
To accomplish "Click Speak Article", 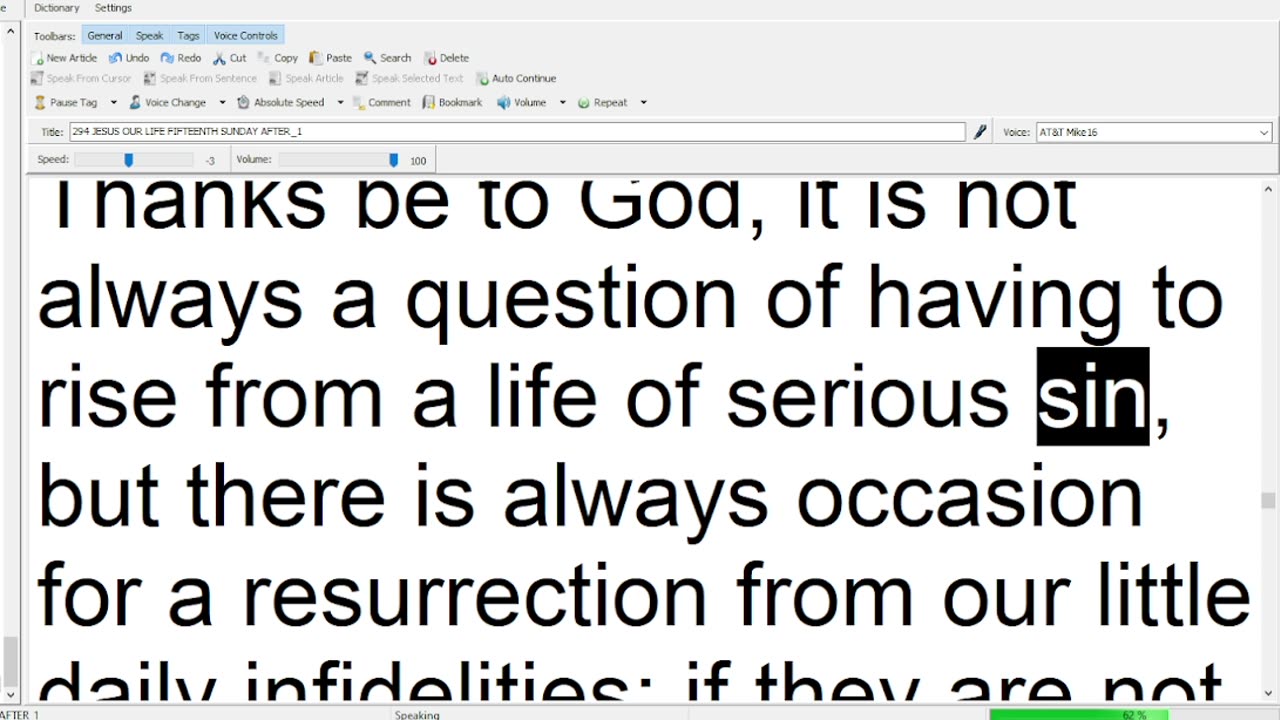I will [306, 78].
